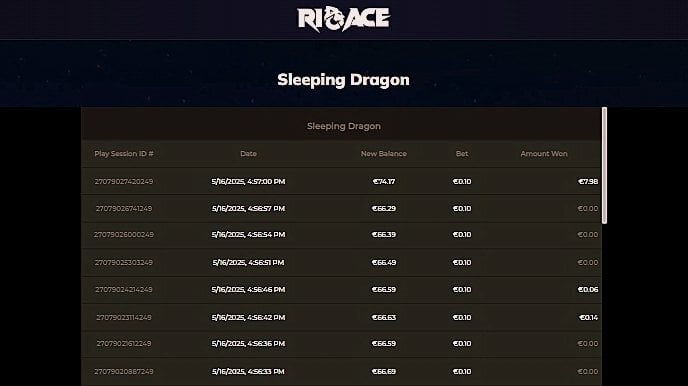
Task: Select the Amount Won column header
Action: 544,154
